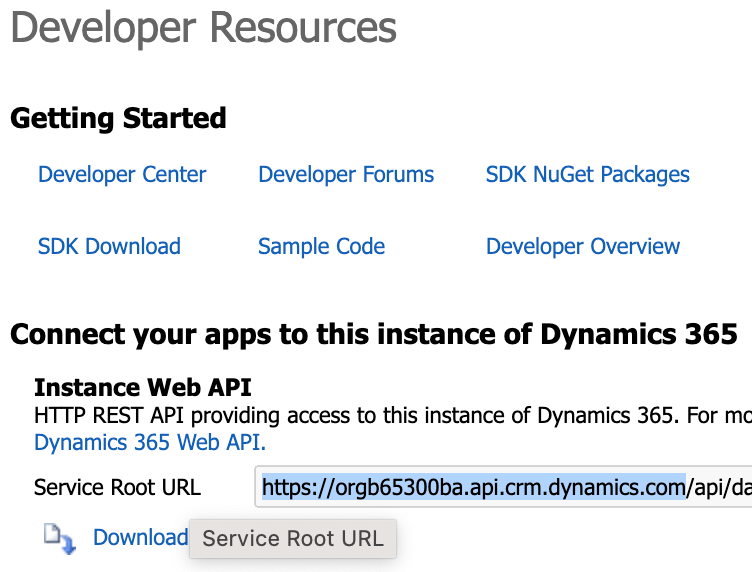Click the Service Root URL tooltip

click(293, 538)
